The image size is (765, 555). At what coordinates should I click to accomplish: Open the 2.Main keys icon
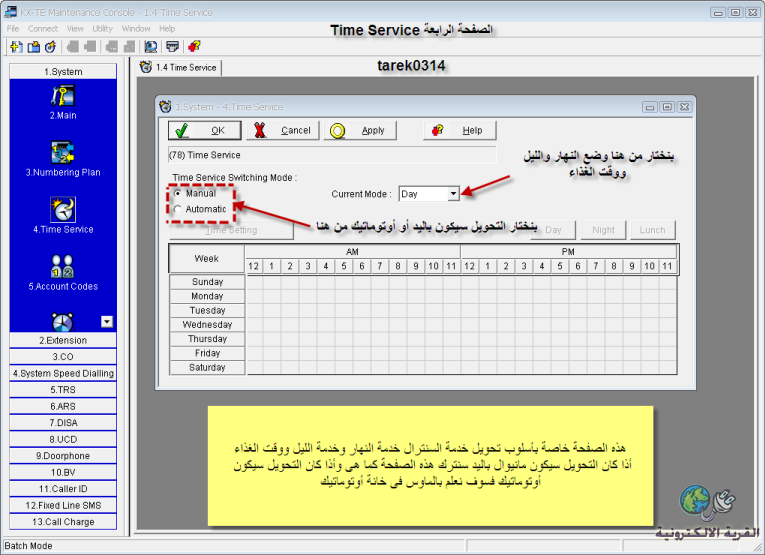tap(63, 95)
